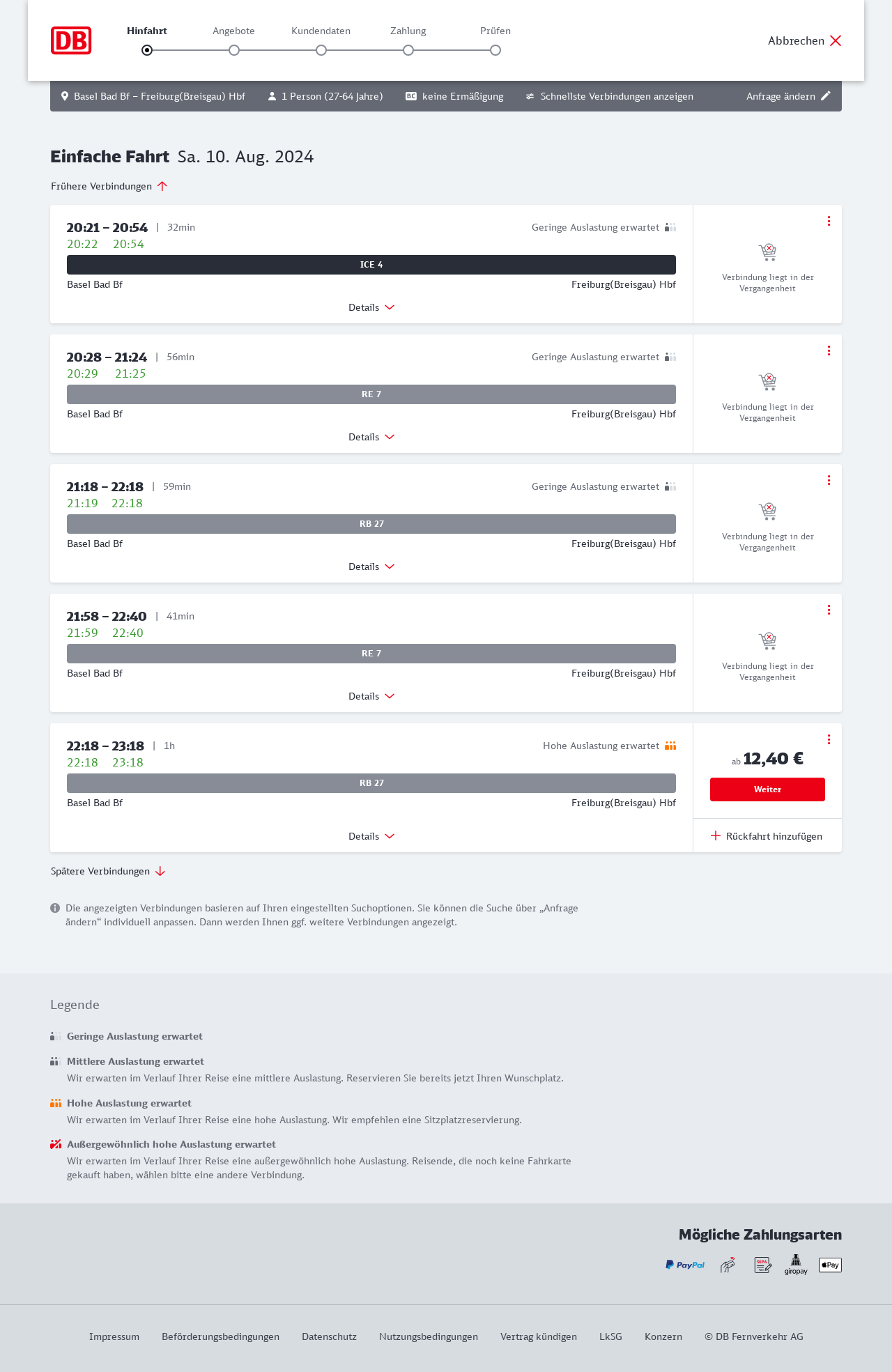This screenshot has width=892, height=1372.
Task: Select the Hinfahrt step radio indicator
Action: click(147, 50)
